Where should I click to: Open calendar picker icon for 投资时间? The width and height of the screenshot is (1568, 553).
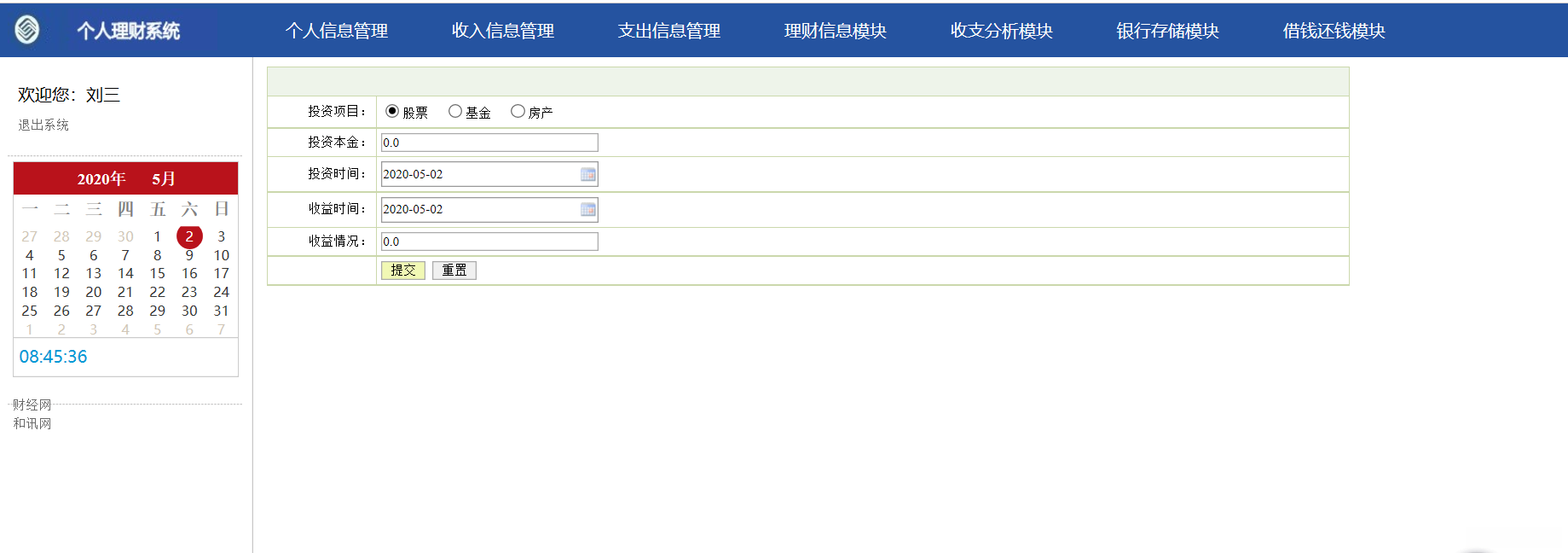[x=588, y=174]
